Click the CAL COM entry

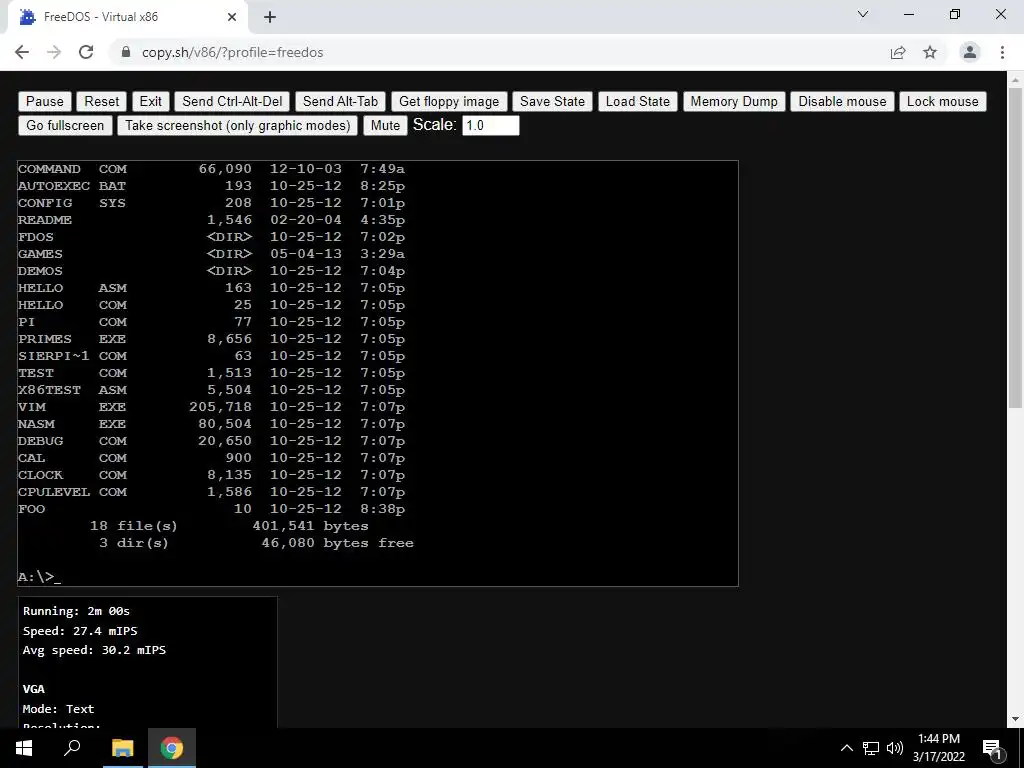pyautogui.click(x=211, y=458)
